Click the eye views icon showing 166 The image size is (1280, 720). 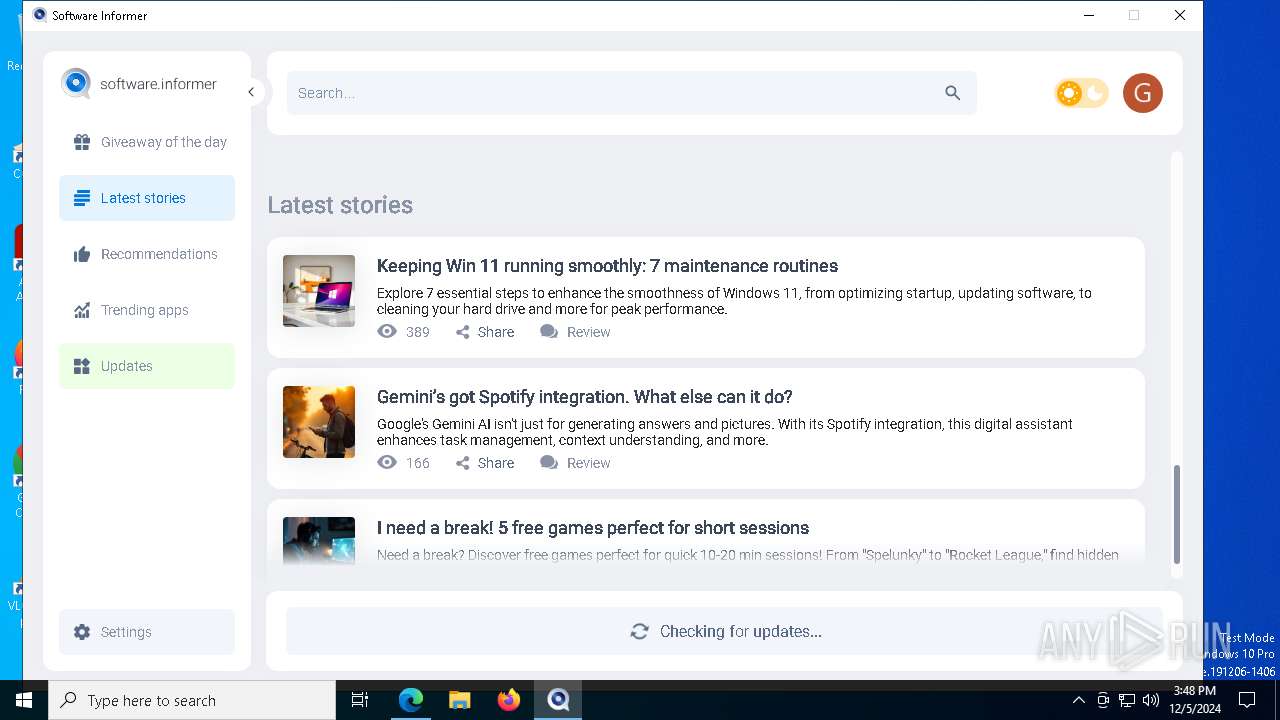(387, 463)
